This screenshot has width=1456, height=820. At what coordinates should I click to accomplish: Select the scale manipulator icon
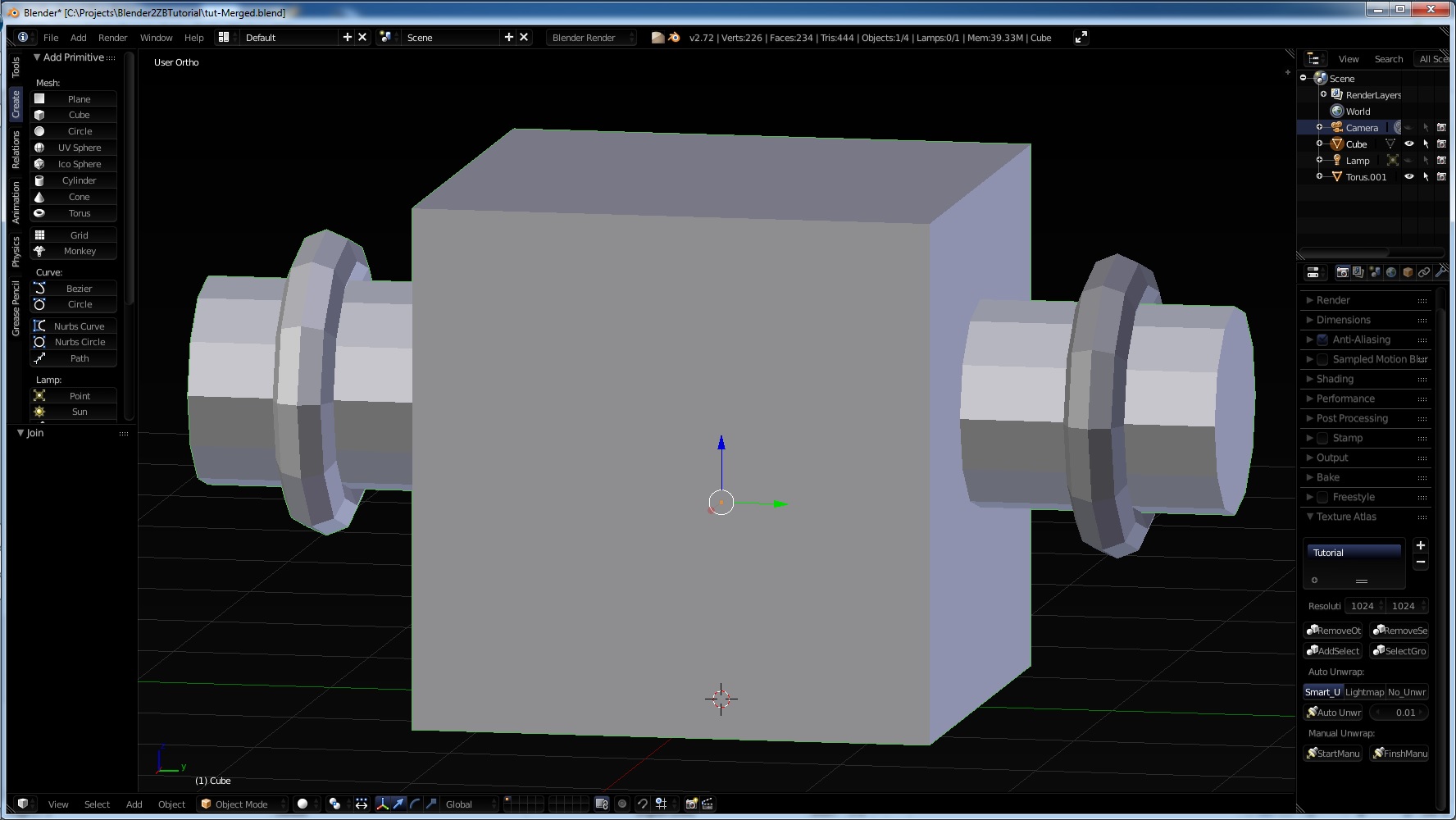point(431,804)
